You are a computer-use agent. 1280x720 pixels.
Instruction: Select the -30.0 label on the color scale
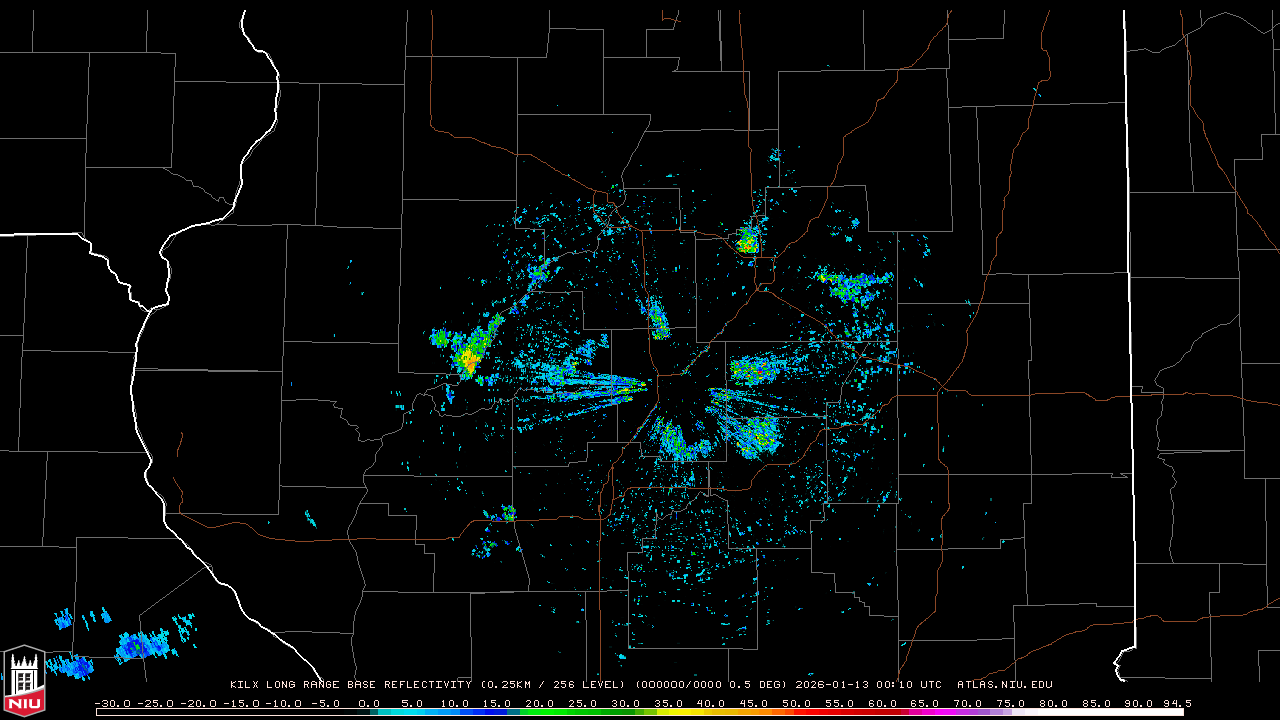[111, 703]
